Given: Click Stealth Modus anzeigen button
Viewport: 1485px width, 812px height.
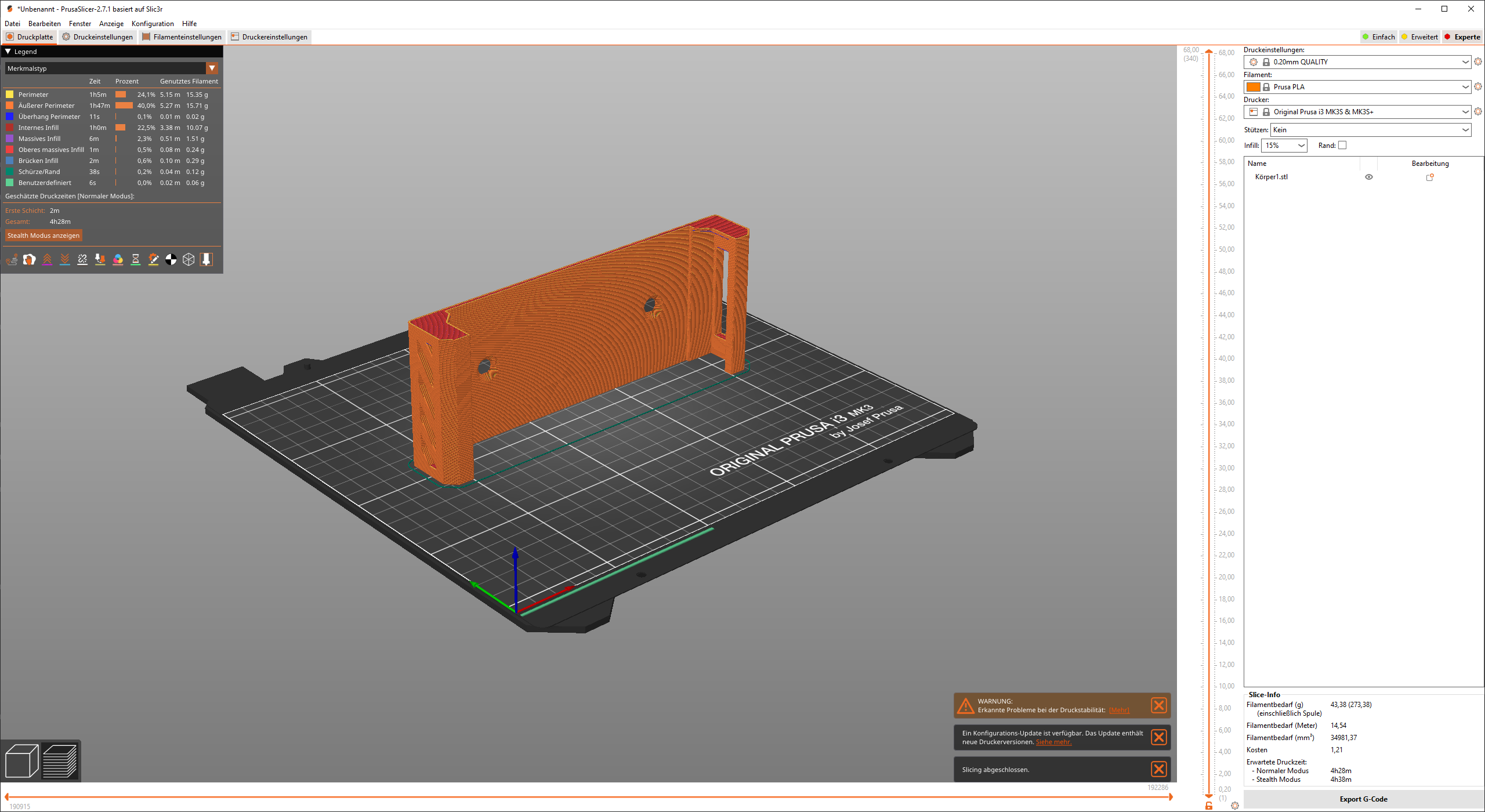Looking at the screenshot, I should (44, 235).
